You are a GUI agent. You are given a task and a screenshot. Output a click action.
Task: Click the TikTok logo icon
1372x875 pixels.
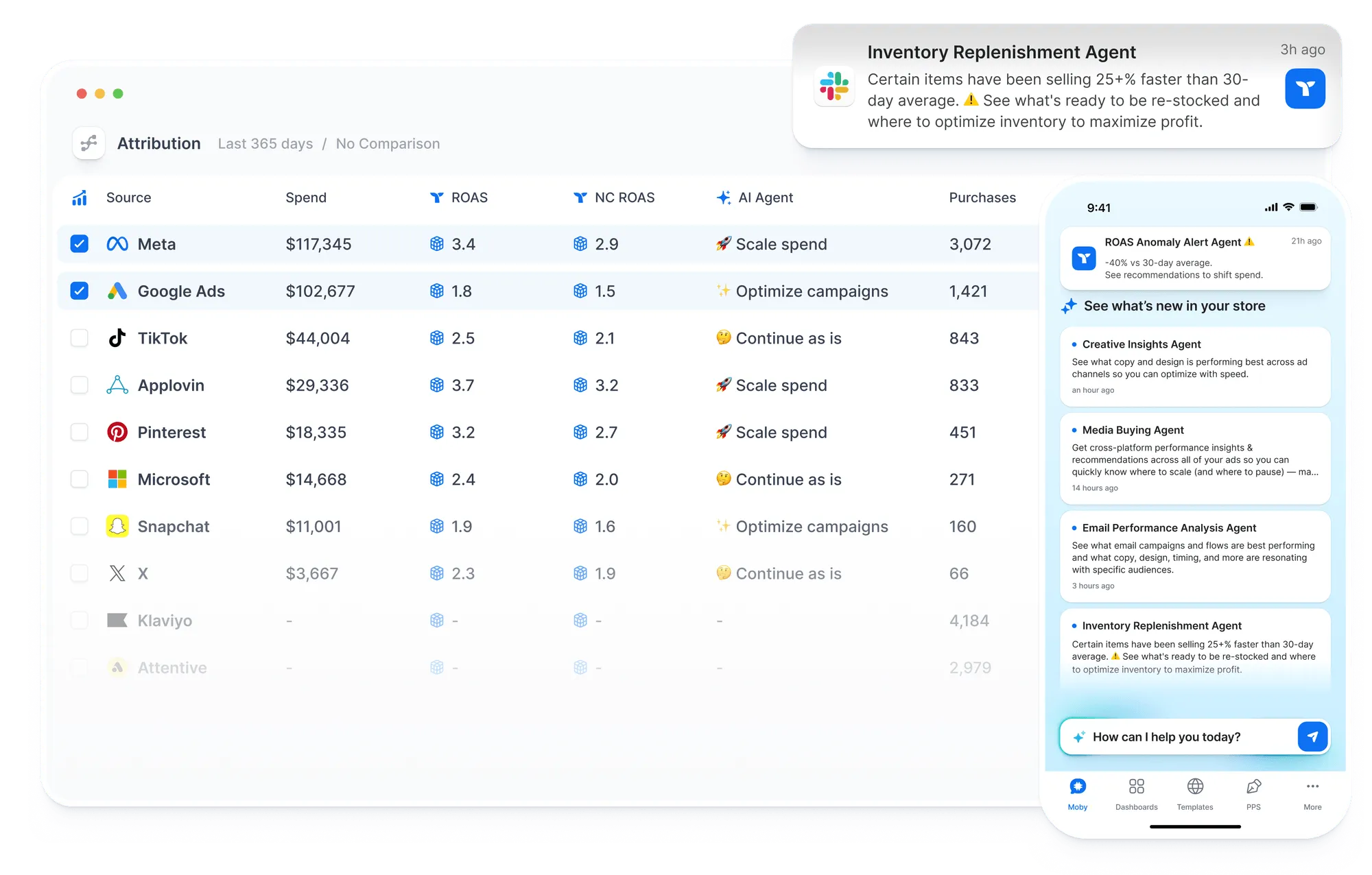(x=117, y=338)
